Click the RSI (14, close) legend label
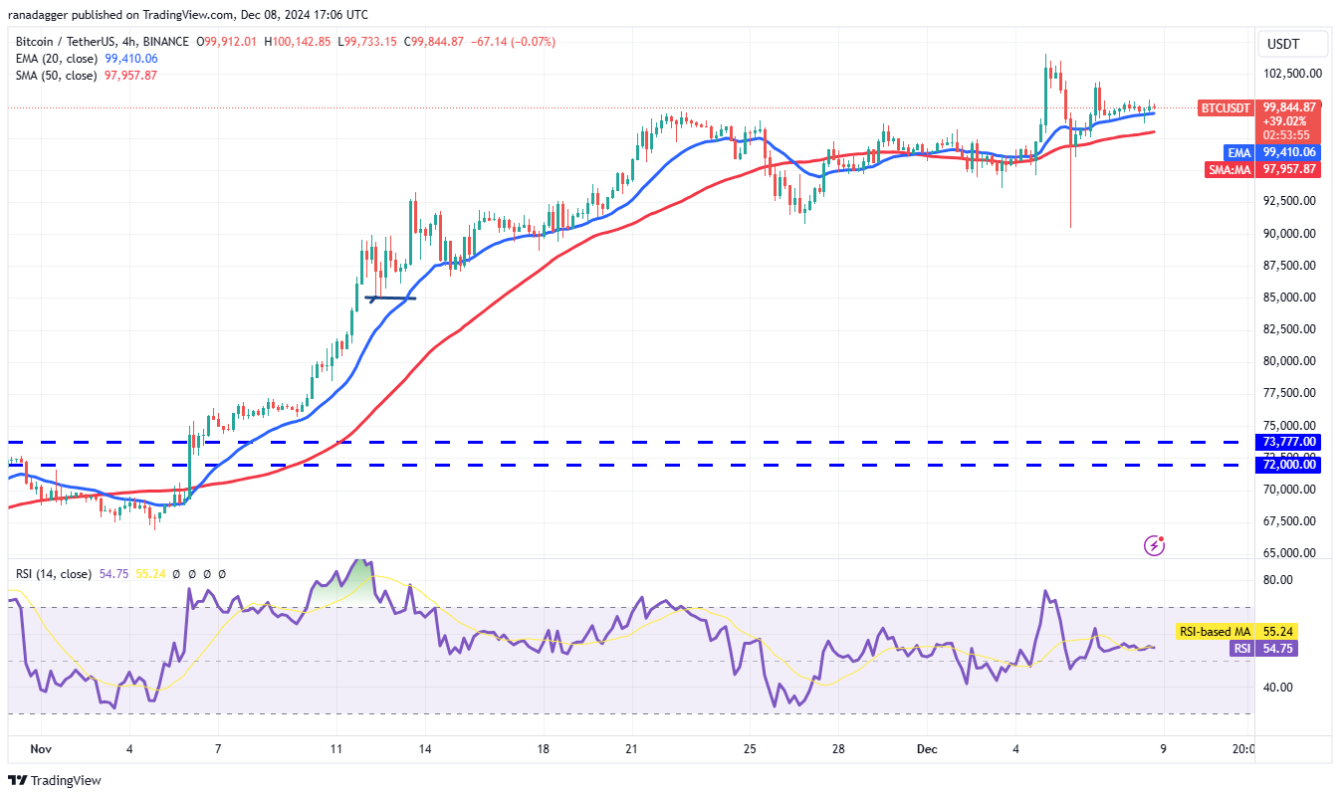 pos(53,574)
